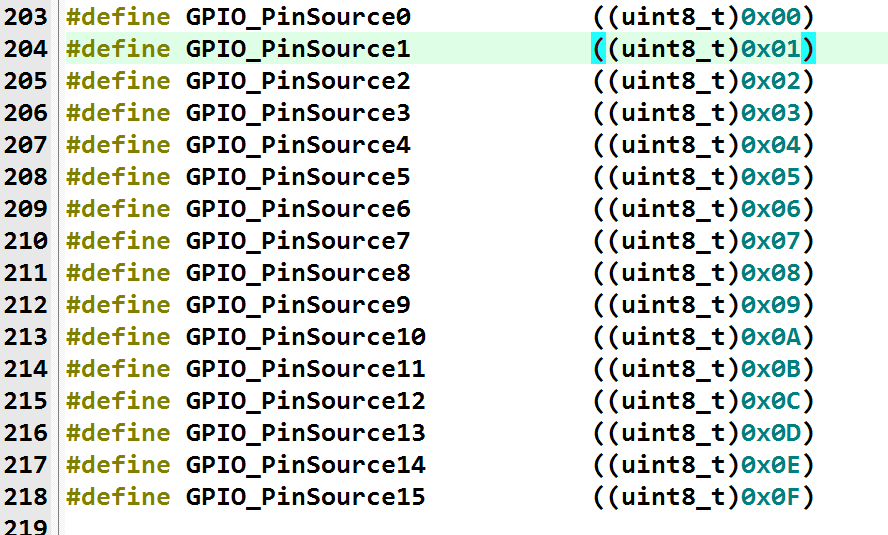Click the uint8_t cast on line 208

click(x=673, y=177)
